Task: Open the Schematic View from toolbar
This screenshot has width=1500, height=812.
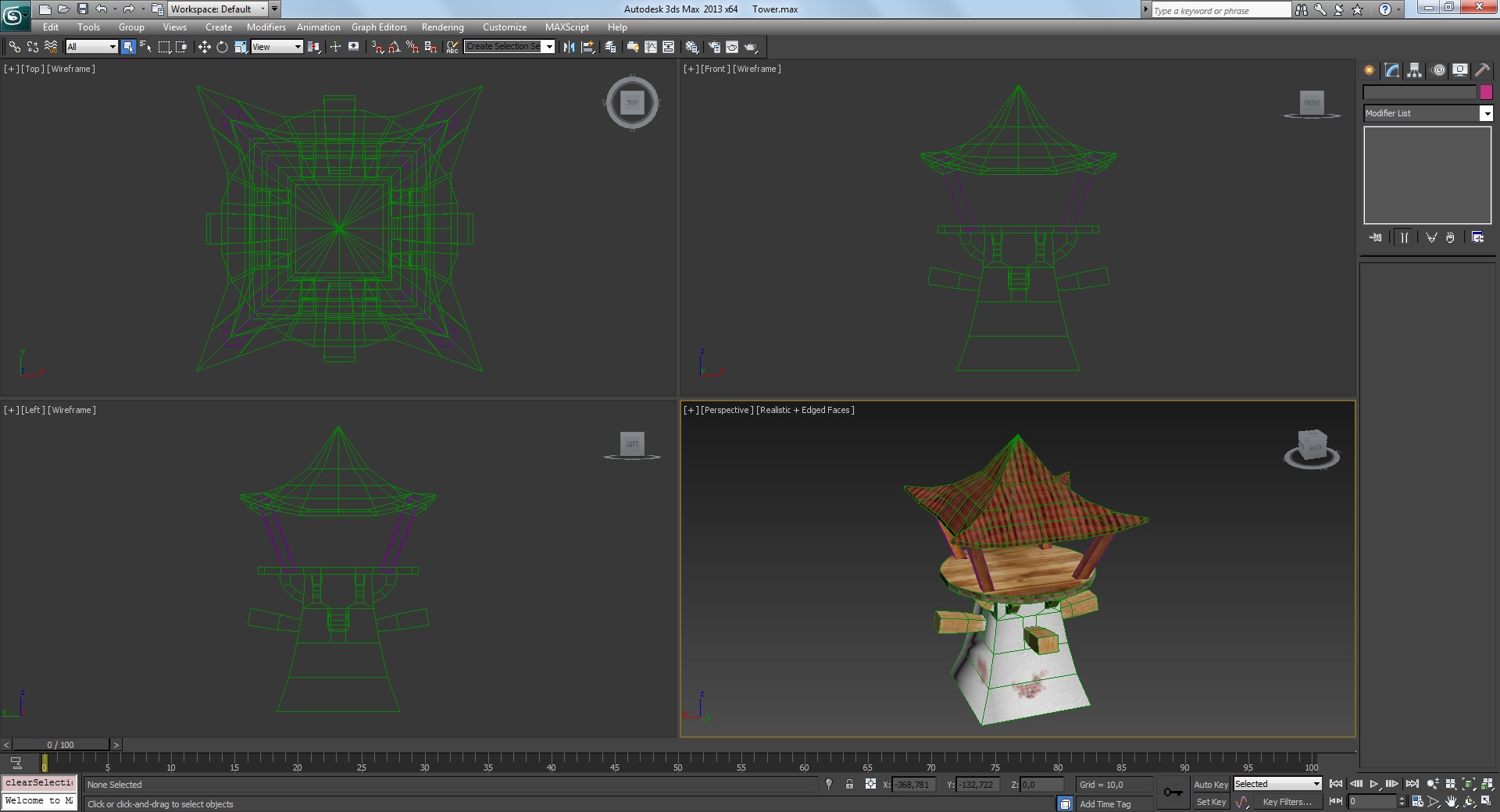Action: (x=669, y=47)
